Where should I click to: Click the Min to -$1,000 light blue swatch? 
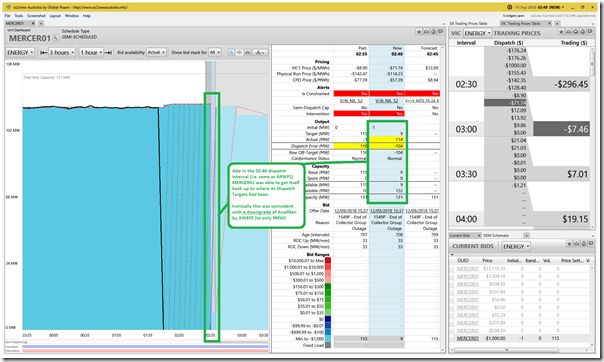[x=328, y=339]
